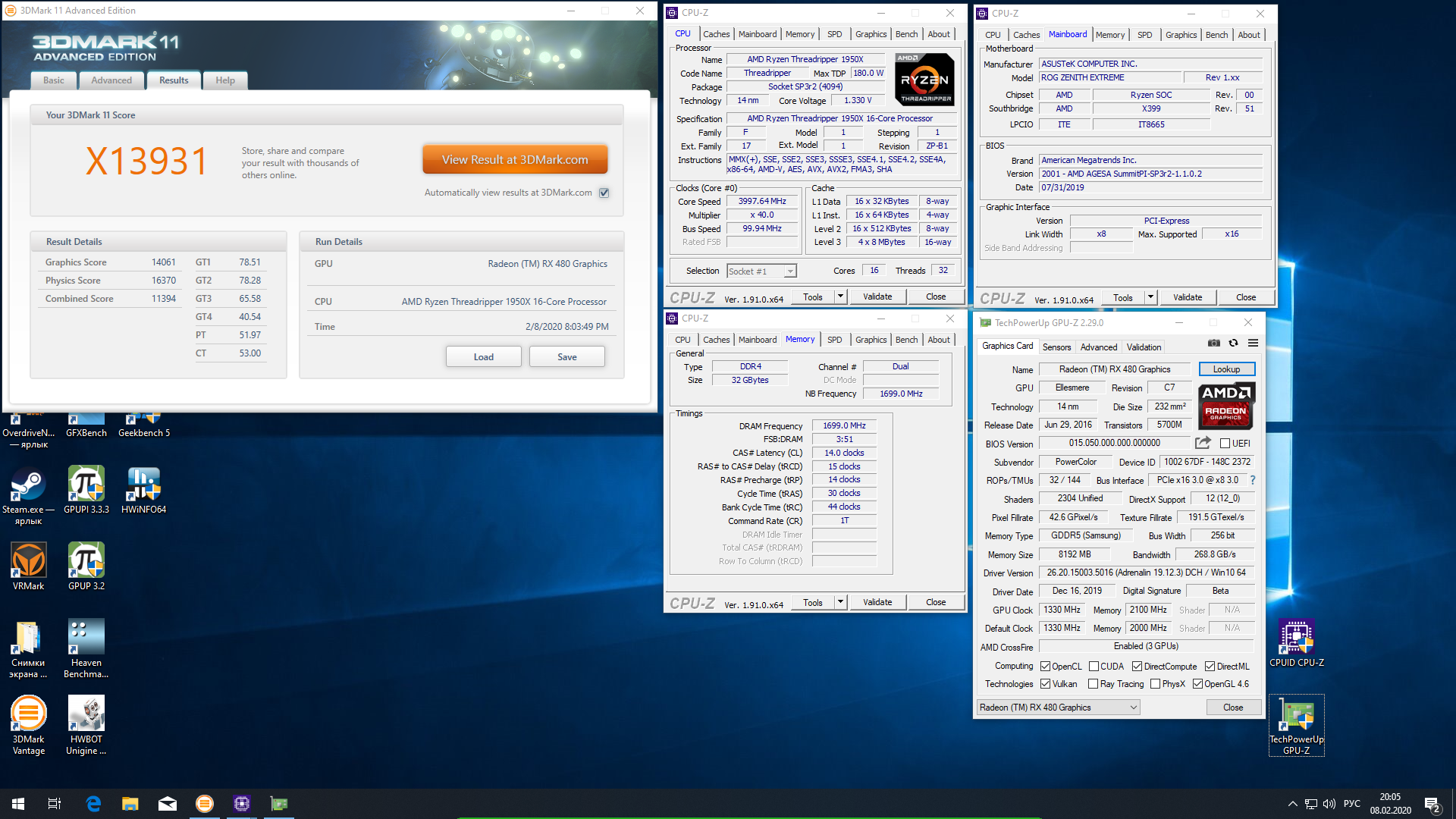Image resolution: width=1456 pixels, height=819 pixels.
Task: Open the GPU-Z hamburger menu
Action: [1253, 344]
